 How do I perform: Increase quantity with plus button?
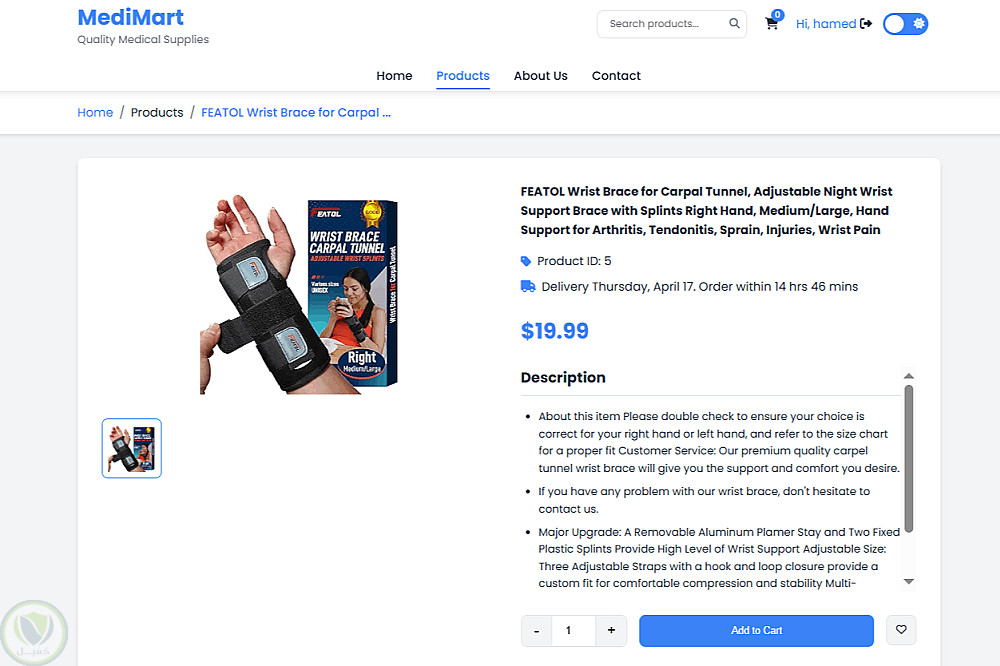[x=611, y=630]
